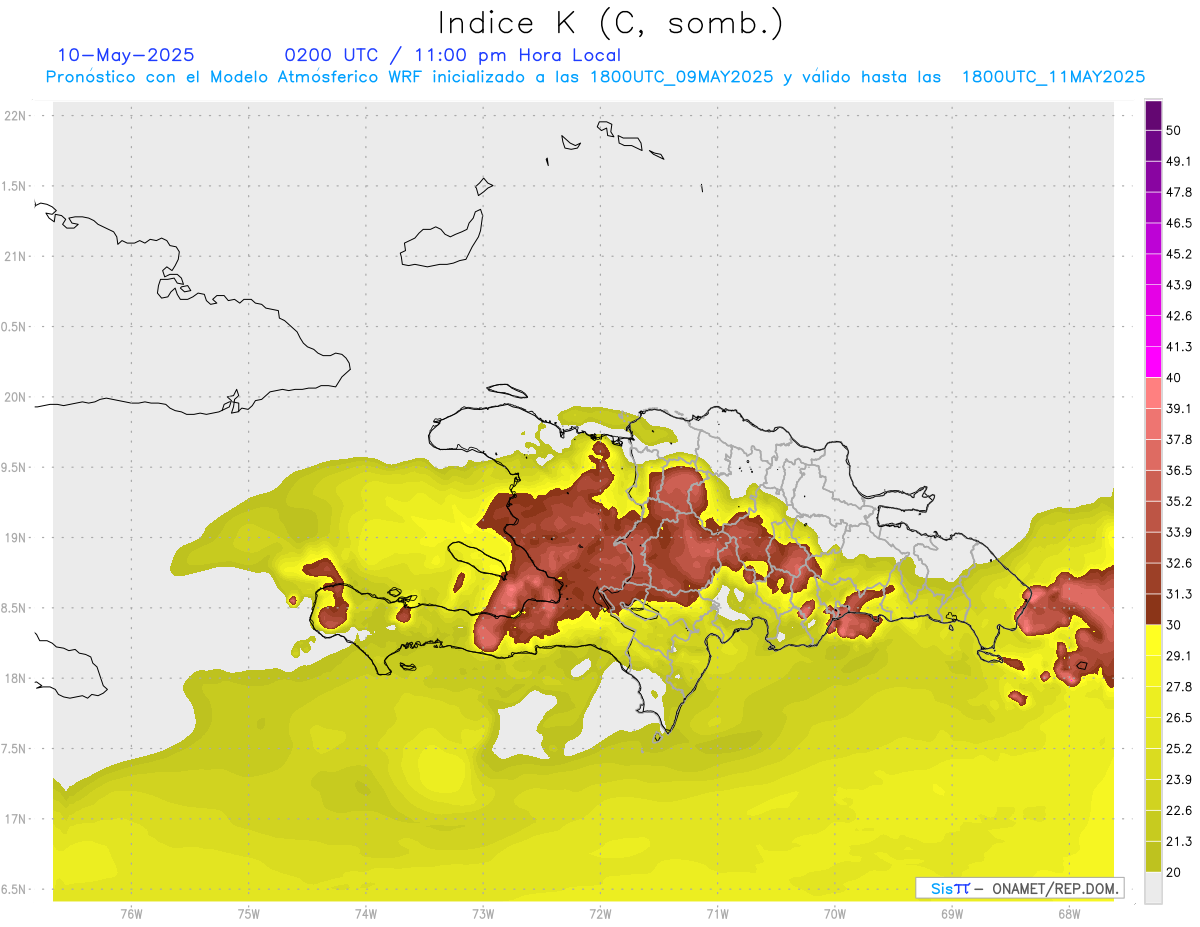Click the legend value "37.8"
This screenshot has width=1200, height=927.
[1178, 440]
